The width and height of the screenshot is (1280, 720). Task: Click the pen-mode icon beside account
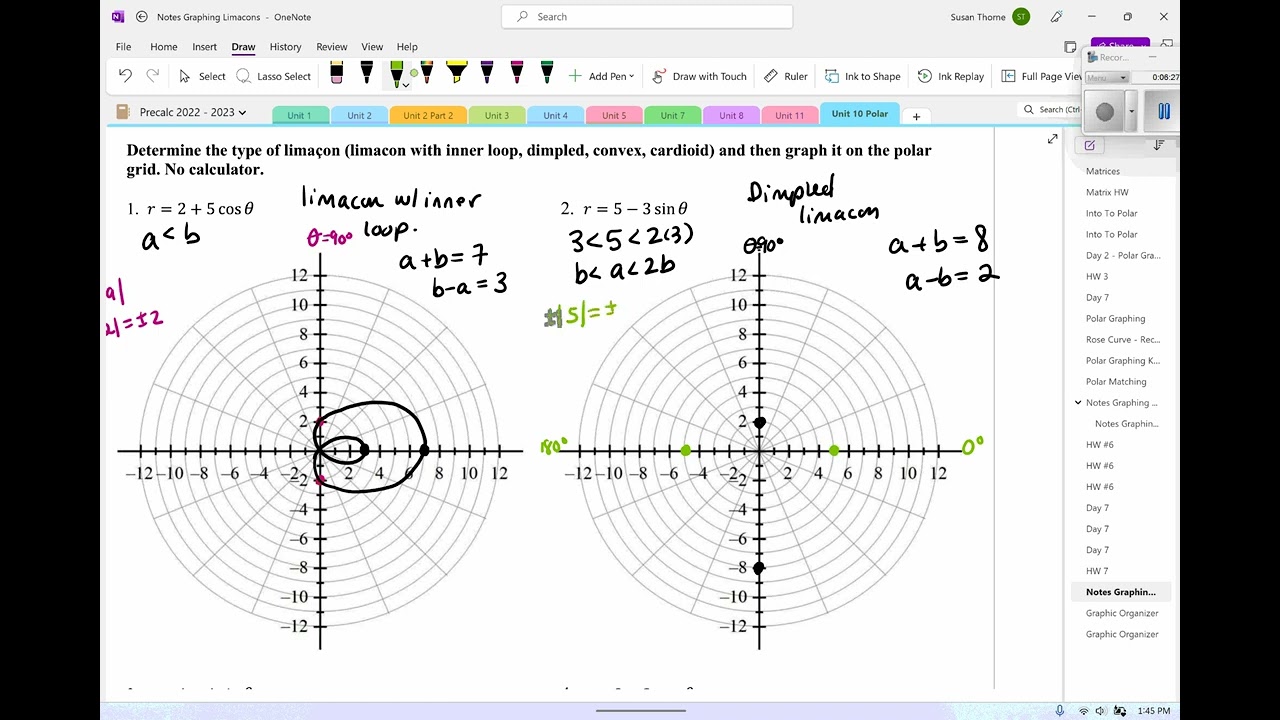point(1057,16)
